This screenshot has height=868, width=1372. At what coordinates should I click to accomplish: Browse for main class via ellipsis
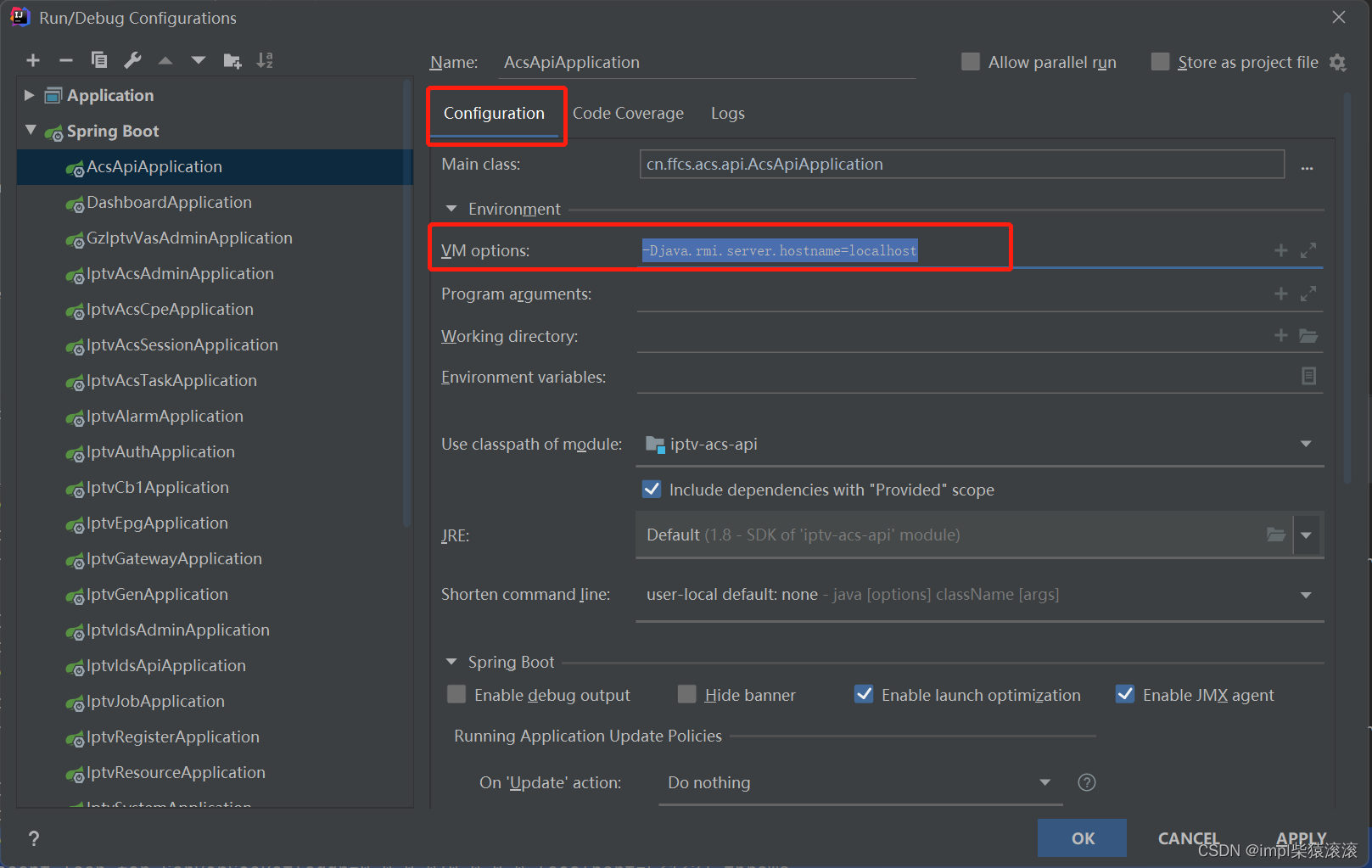pos(1307,167)
